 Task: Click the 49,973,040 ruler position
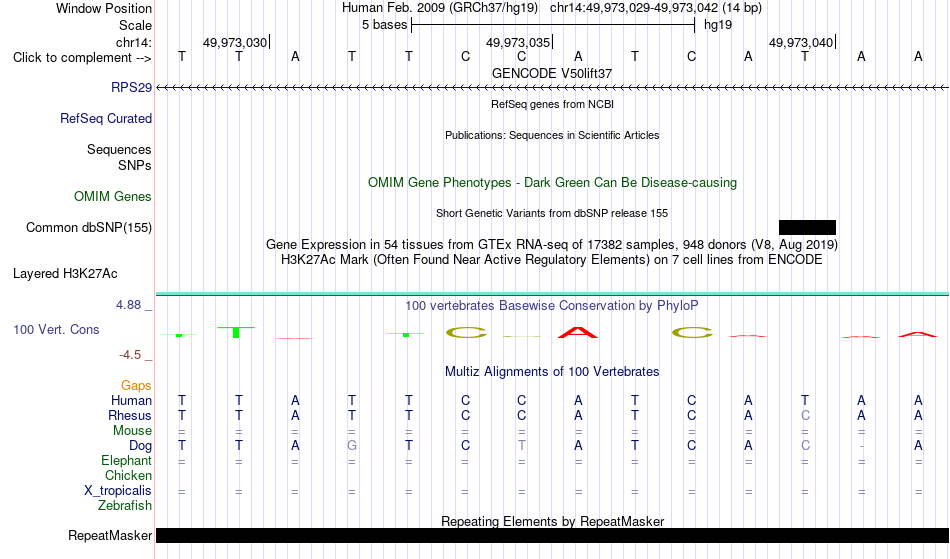coord(800,42)
